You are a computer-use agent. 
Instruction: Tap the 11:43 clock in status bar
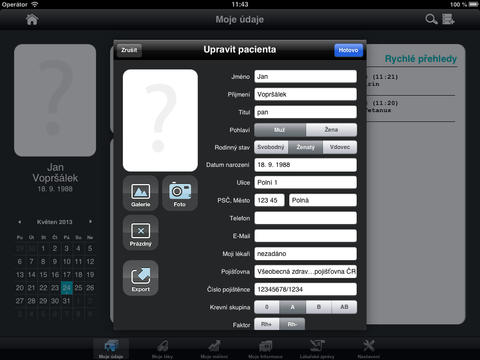pos(240,4)
